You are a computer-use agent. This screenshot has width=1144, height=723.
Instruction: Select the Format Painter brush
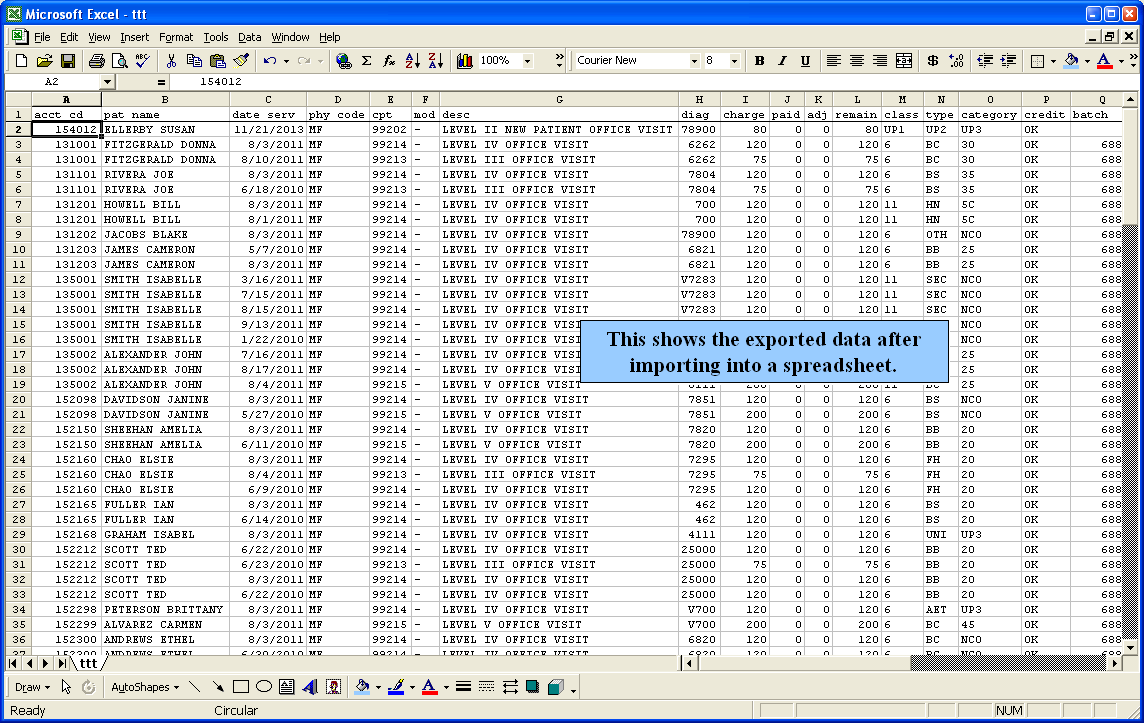click(x=241, y=61)
